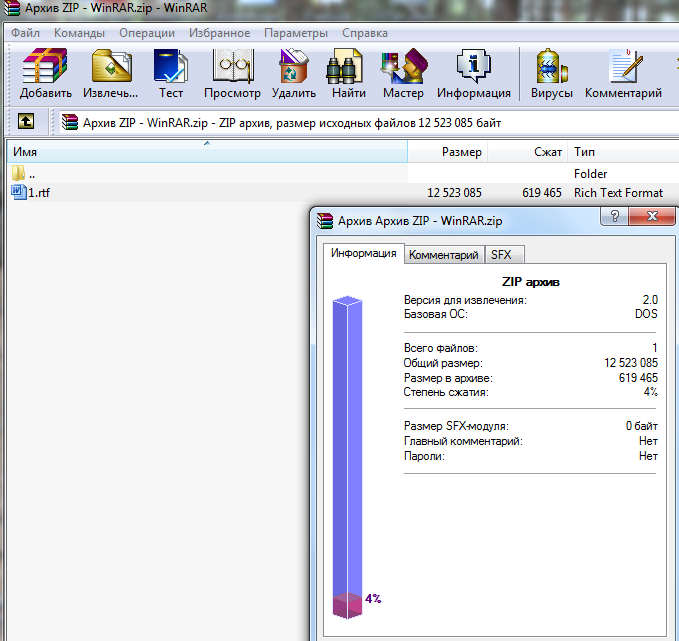
Task: Click the Степень сжатия label
Action: click(446, 392)
